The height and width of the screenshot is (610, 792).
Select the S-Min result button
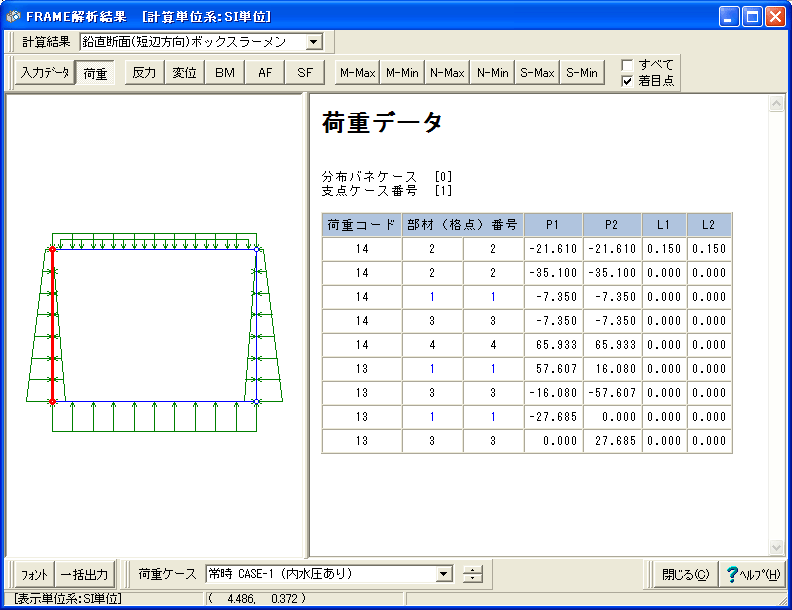pyautogui.click(x=582, y=73)
